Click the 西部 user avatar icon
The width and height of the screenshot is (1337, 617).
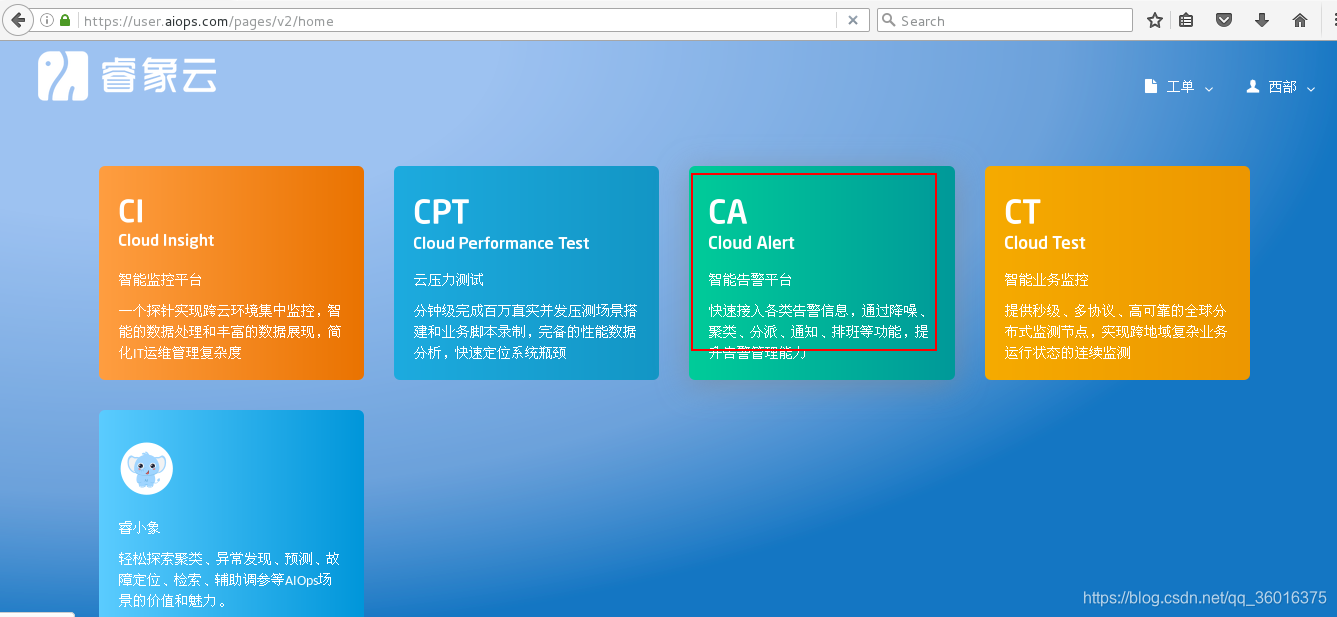[x=1253, y=87]
